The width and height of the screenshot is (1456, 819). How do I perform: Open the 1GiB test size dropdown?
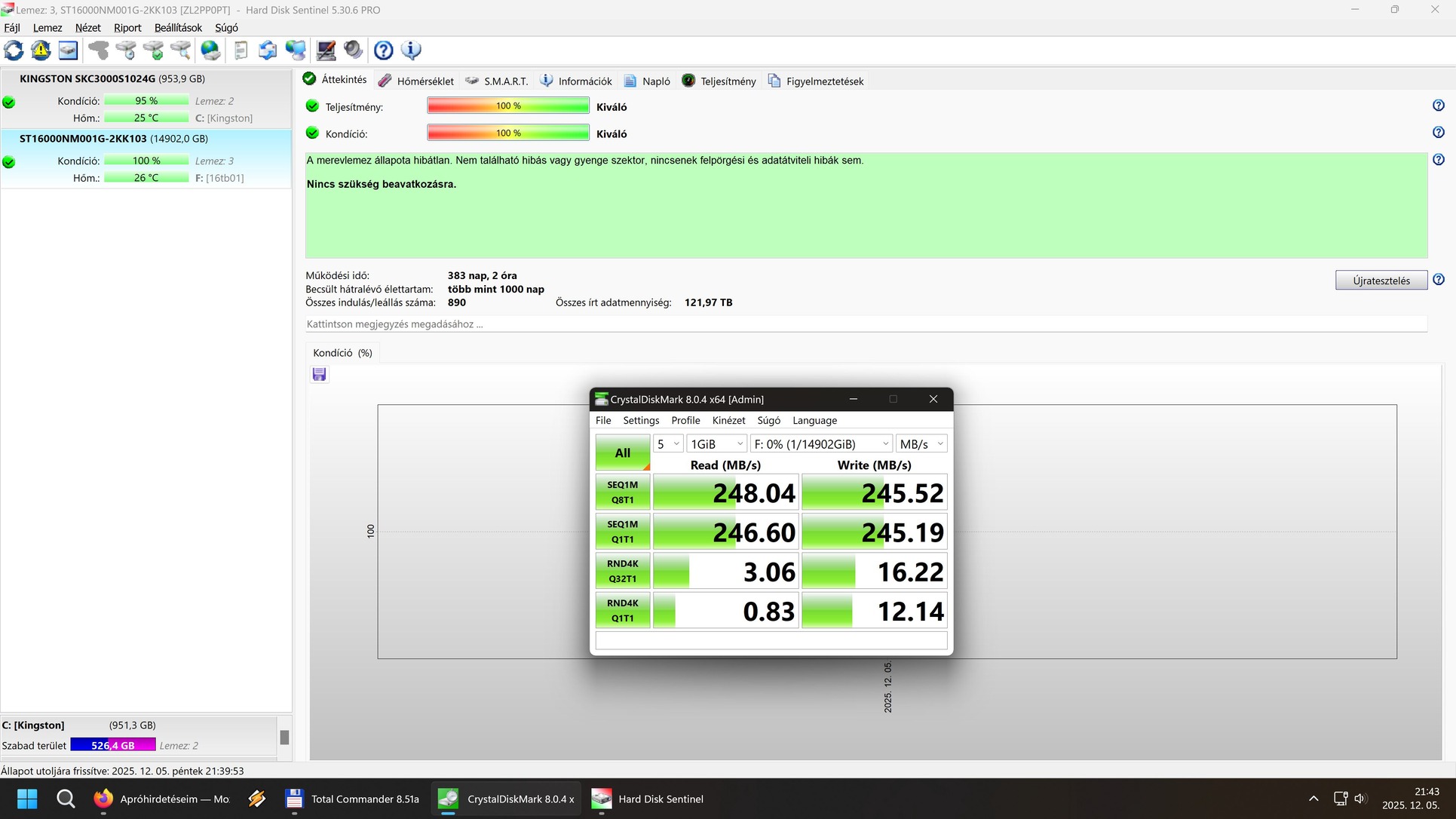pyautogui.click(x=716, y=444)
